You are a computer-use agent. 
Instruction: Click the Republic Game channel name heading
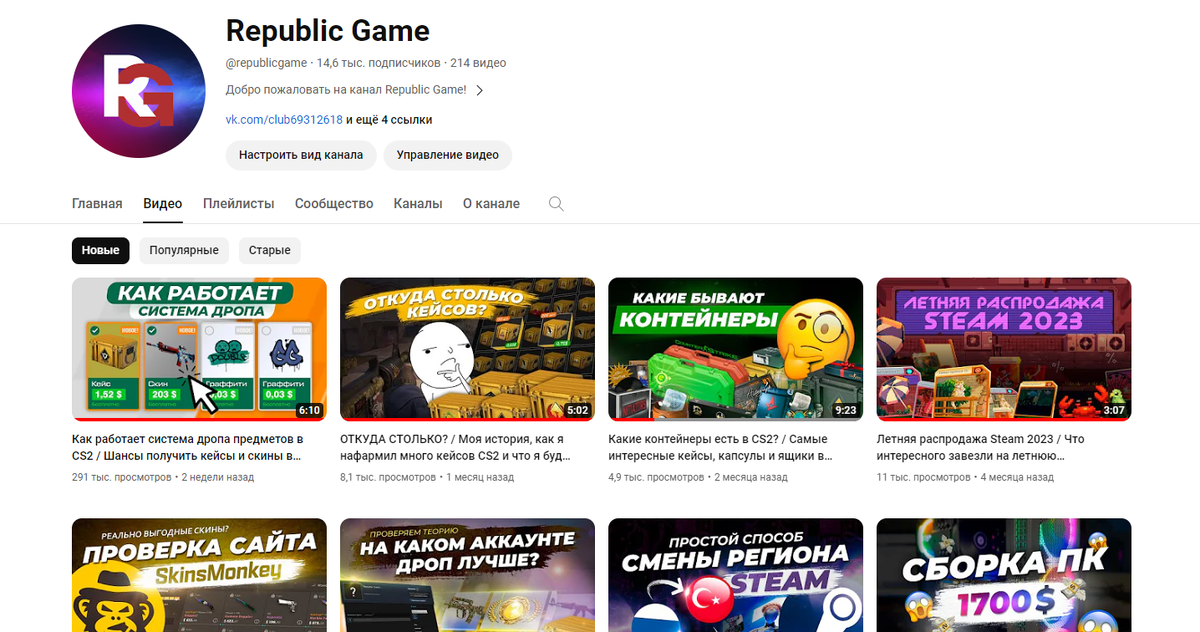click(328, 31)
